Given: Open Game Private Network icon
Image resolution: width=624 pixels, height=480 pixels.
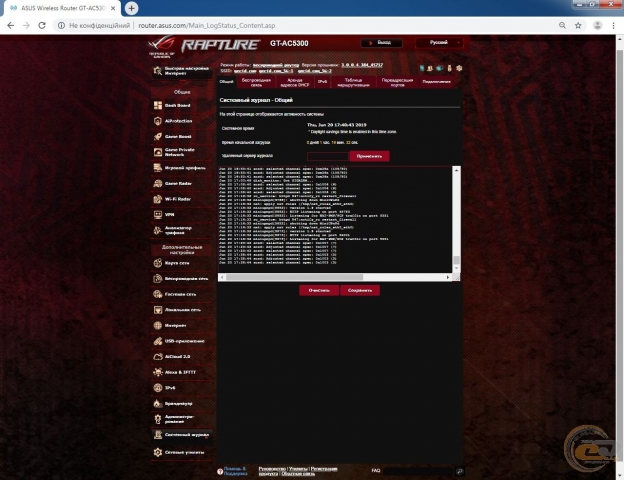Looking at the screenshot, I should pyautogui.click(x=158, y=152).
